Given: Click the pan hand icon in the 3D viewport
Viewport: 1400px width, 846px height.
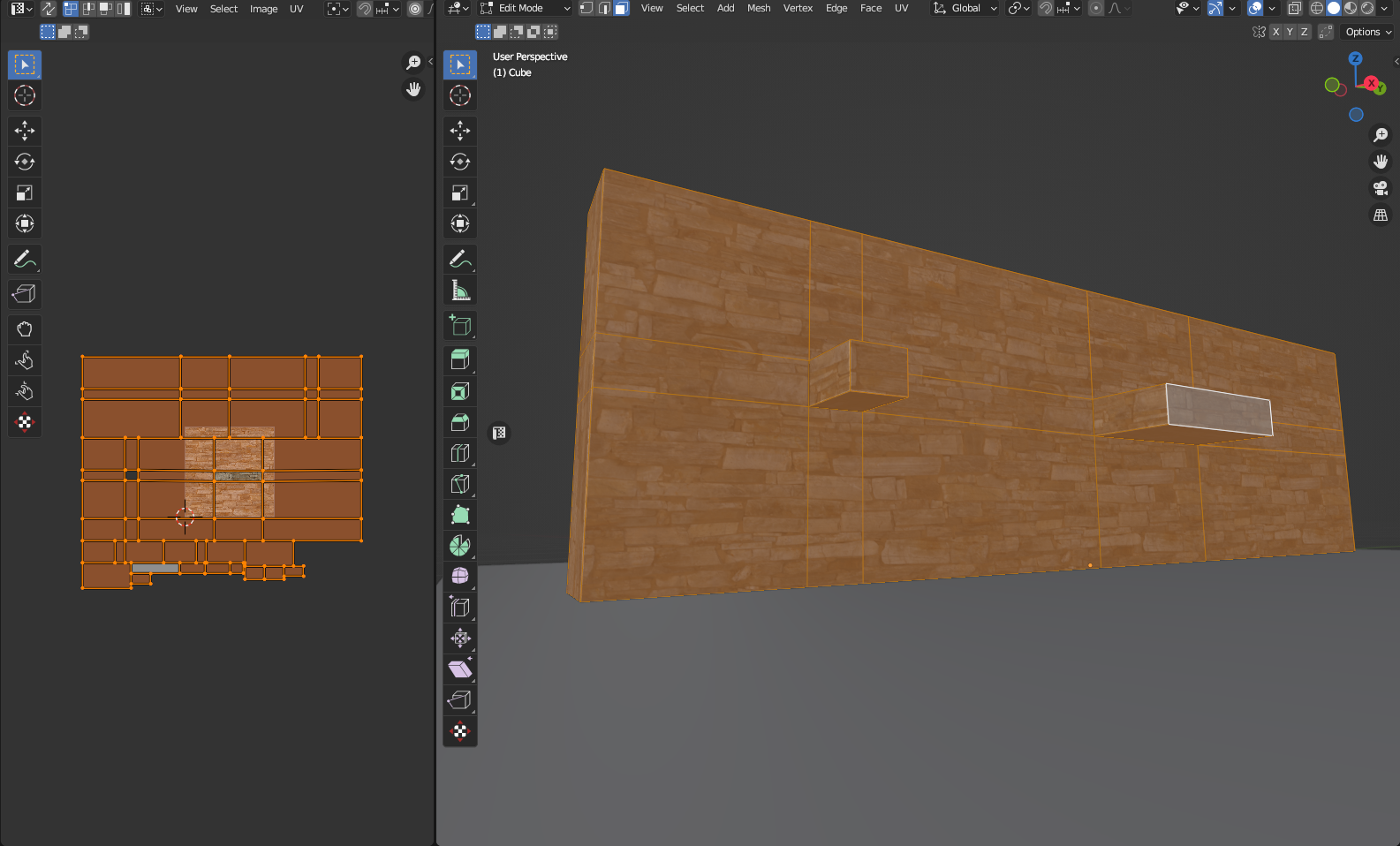Looking at the screenshot, I should [x=1381, y=162].
